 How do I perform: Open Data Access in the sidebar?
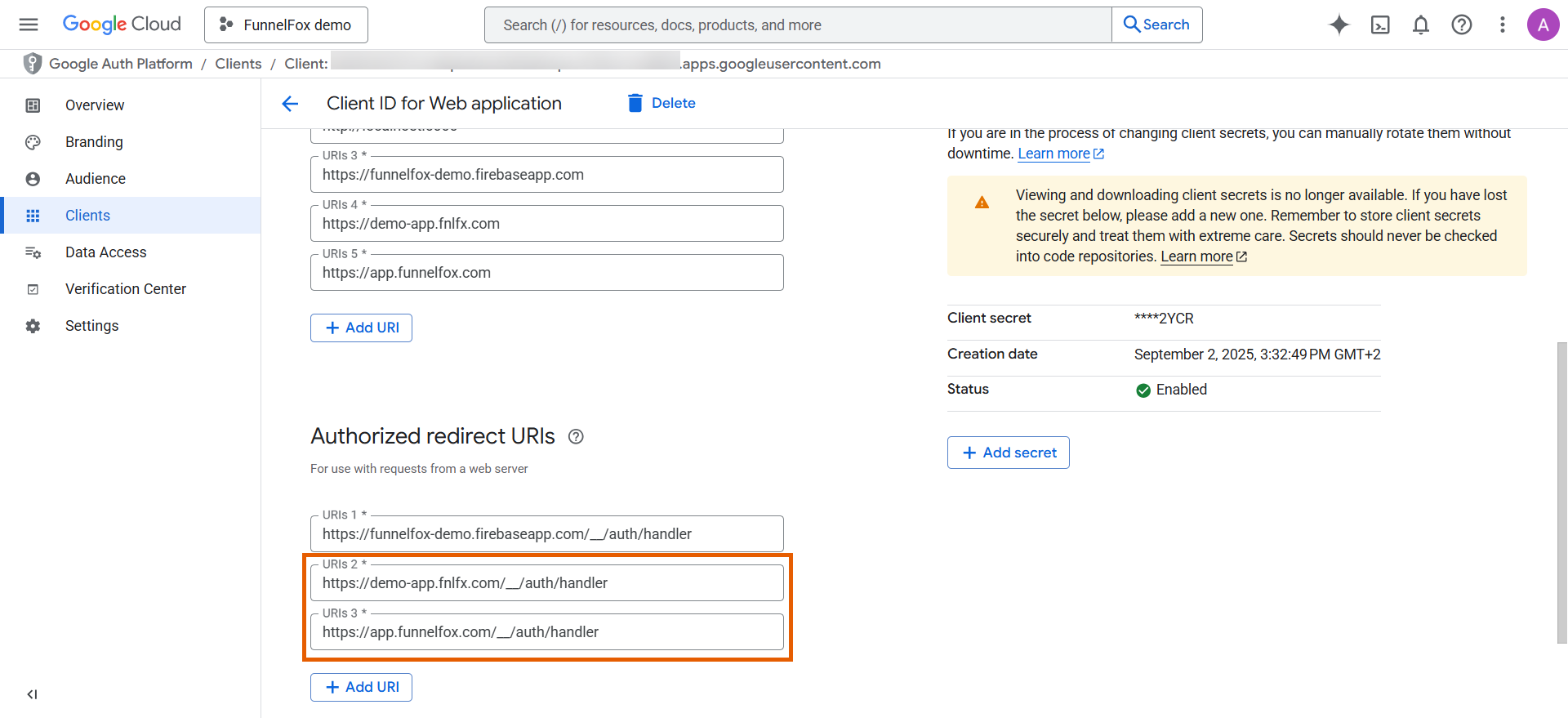click(131, 252)
